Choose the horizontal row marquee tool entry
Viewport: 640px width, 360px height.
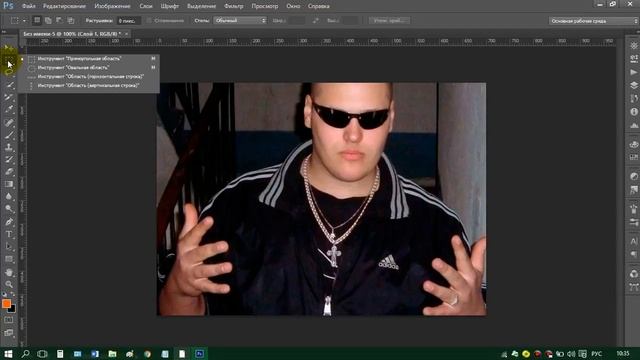point(91,77)
